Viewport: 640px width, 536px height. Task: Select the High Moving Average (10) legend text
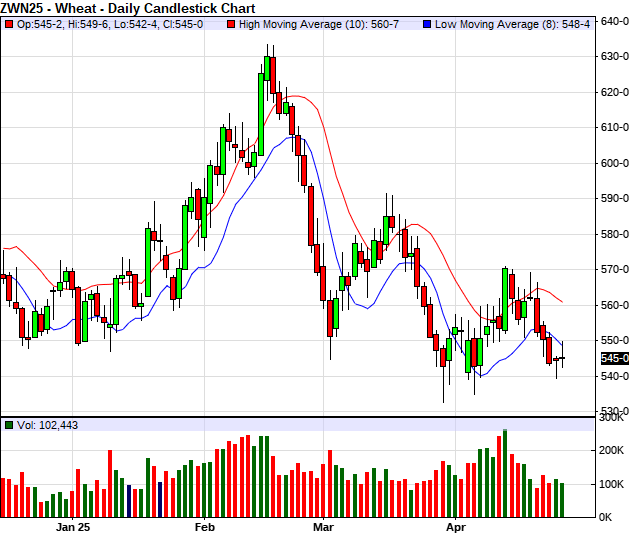[x=313, y=22]
